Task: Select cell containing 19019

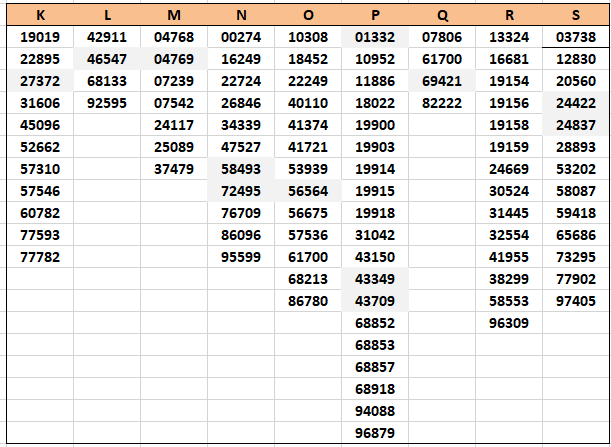Action: [40, 37]
